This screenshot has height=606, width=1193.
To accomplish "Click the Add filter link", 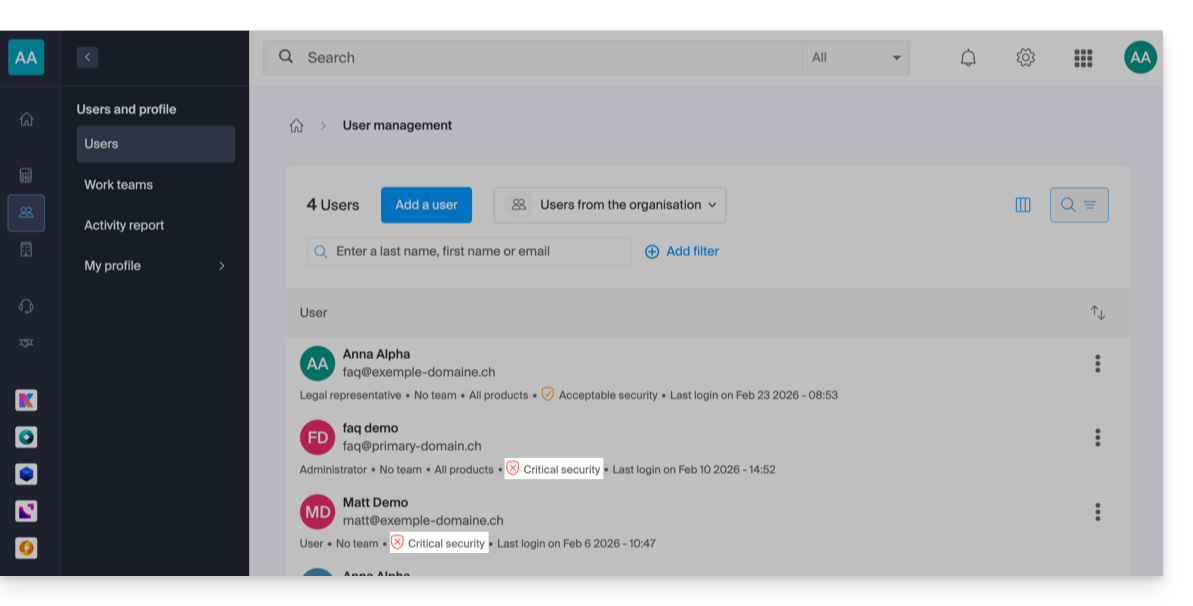I will click(682, 252).
